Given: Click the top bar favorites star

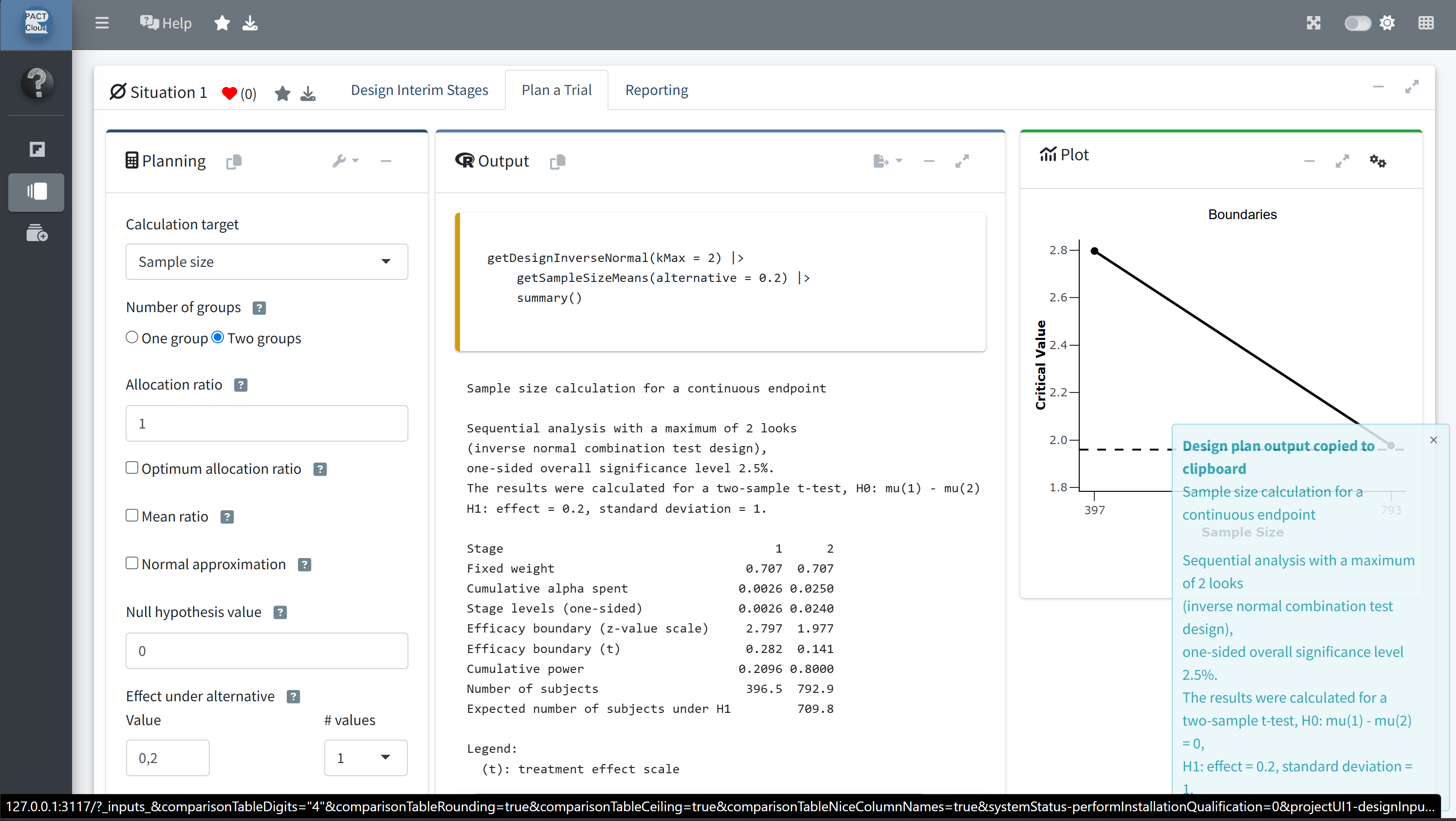Looking at the screenshot, I should click(222, 22).
